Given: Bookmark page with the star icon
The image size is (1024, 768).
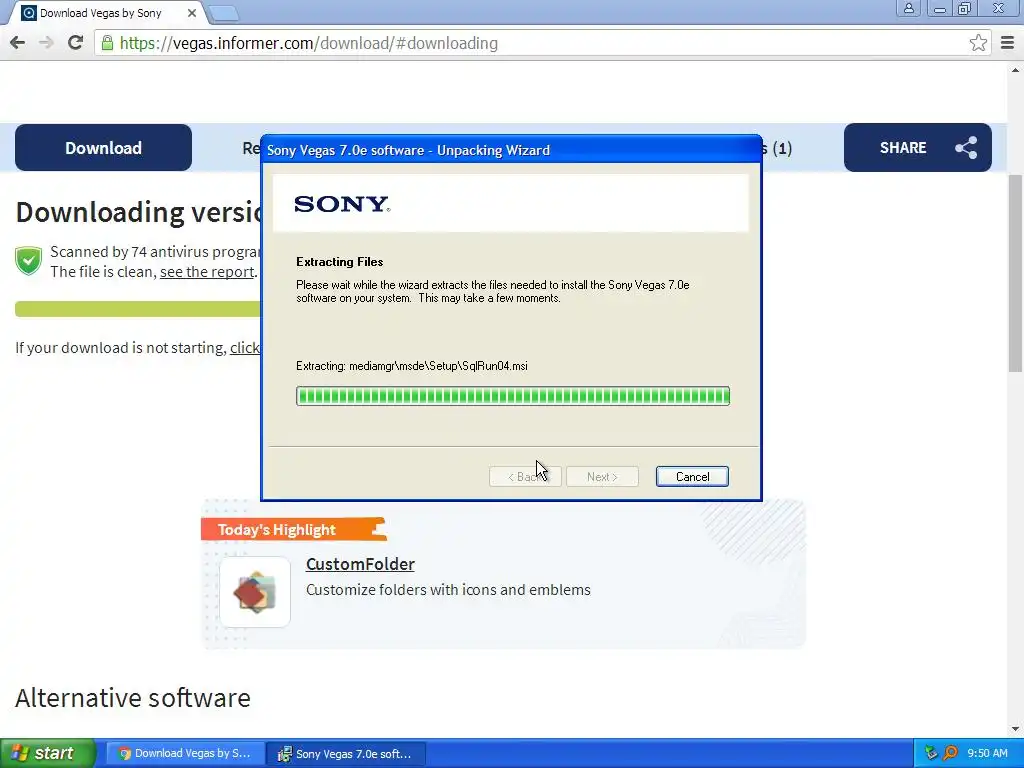Looking at the screenshot, I should coord(978,43).
